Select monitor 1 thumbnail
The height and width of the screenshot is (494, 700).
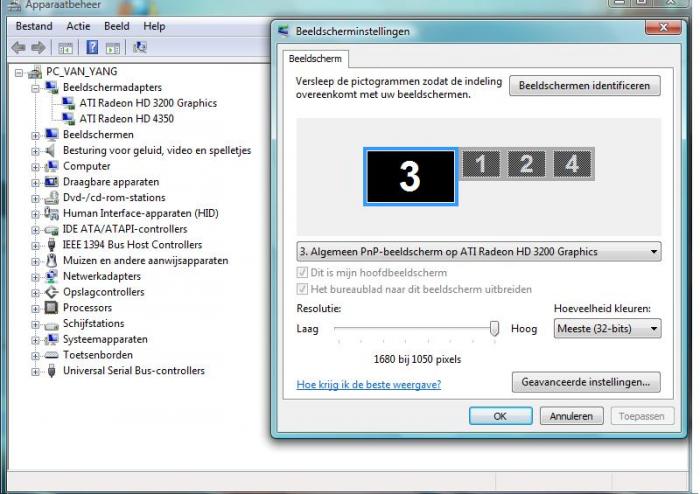(481, 164)
